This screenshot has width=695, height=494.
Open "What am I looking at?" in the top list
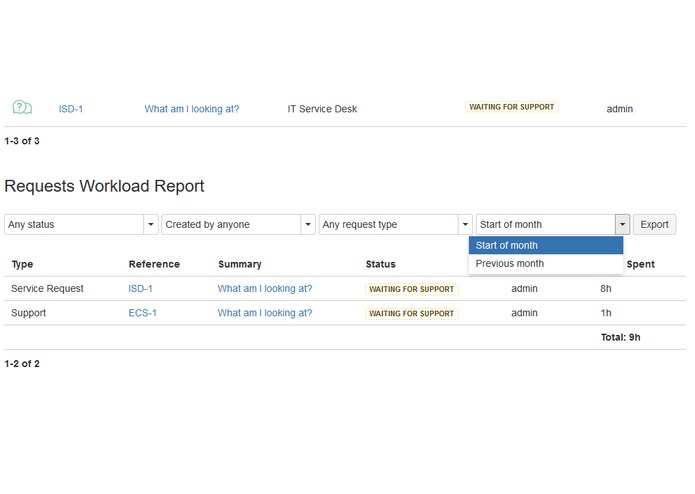pyautogui.click(x=191, y=109)
